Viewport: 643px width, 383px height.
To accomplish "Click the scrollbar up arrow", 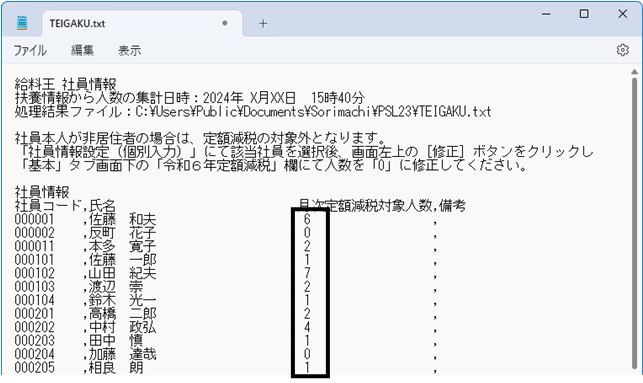I will [x=634, y=72].
